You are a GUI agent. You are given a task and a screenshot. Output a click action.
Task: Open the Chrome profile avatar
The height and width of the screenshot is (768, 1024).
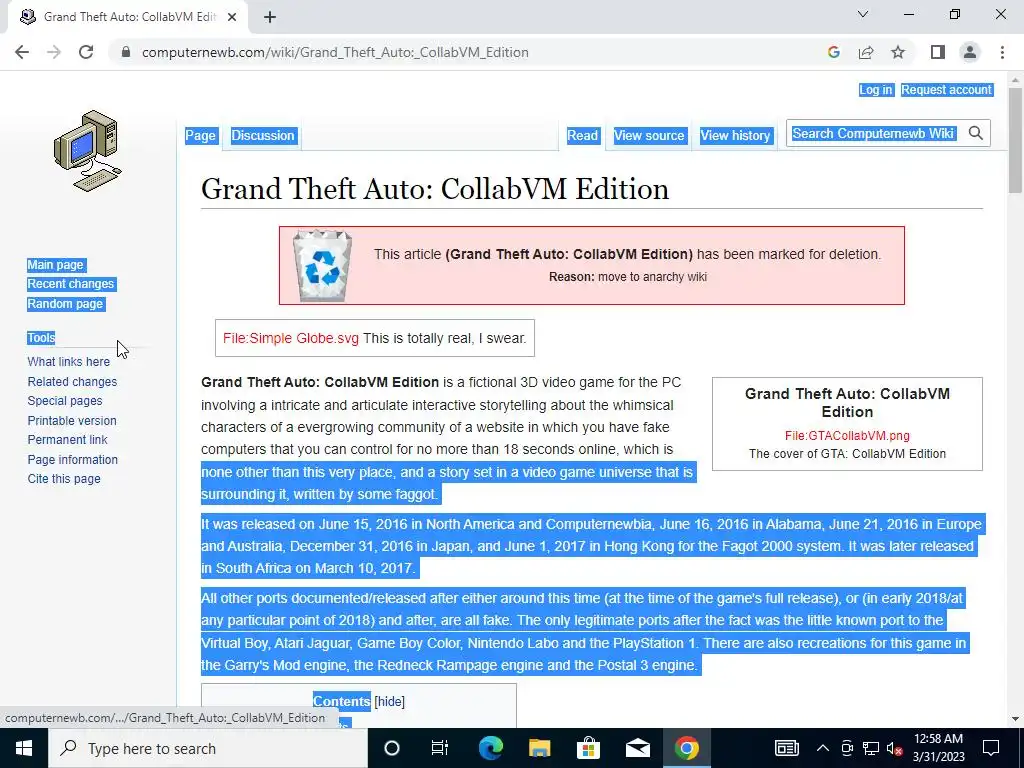pyautogui.click(x=970, y=52)
